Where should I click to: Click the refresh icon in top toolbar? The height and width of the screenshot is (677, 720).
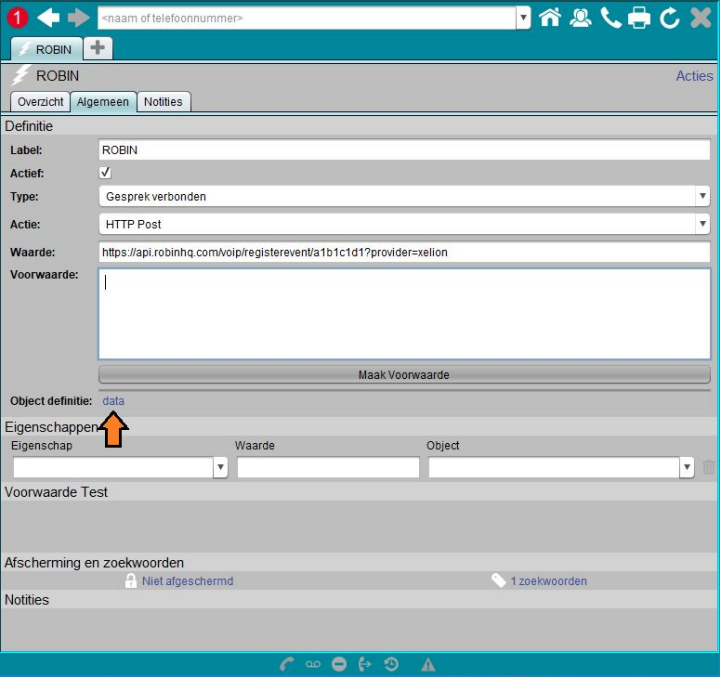coord(669,17)
